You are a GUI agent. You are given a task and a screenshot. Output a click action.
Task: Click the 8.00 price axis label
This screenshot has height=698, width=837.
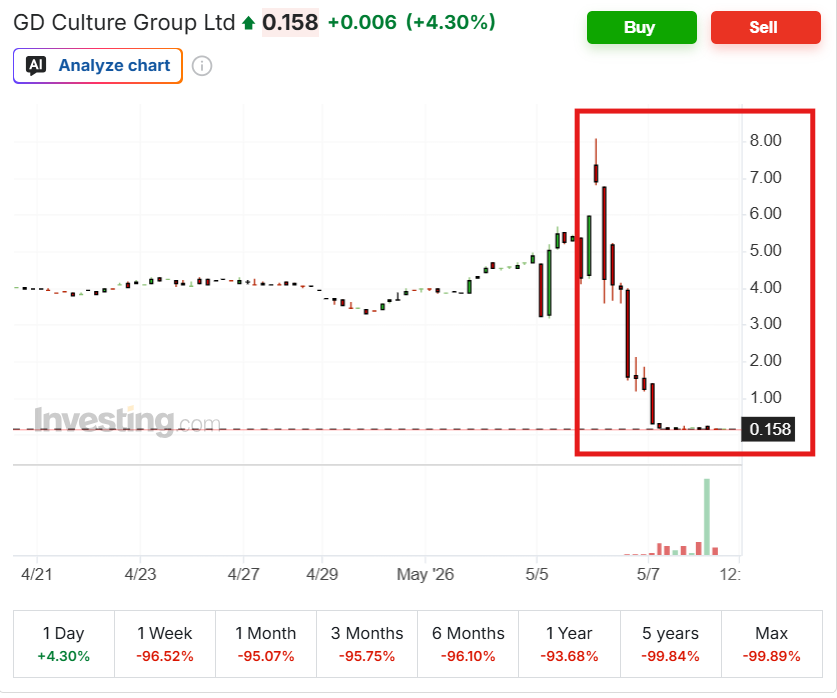pyautogui.click(x=765, y=140)
